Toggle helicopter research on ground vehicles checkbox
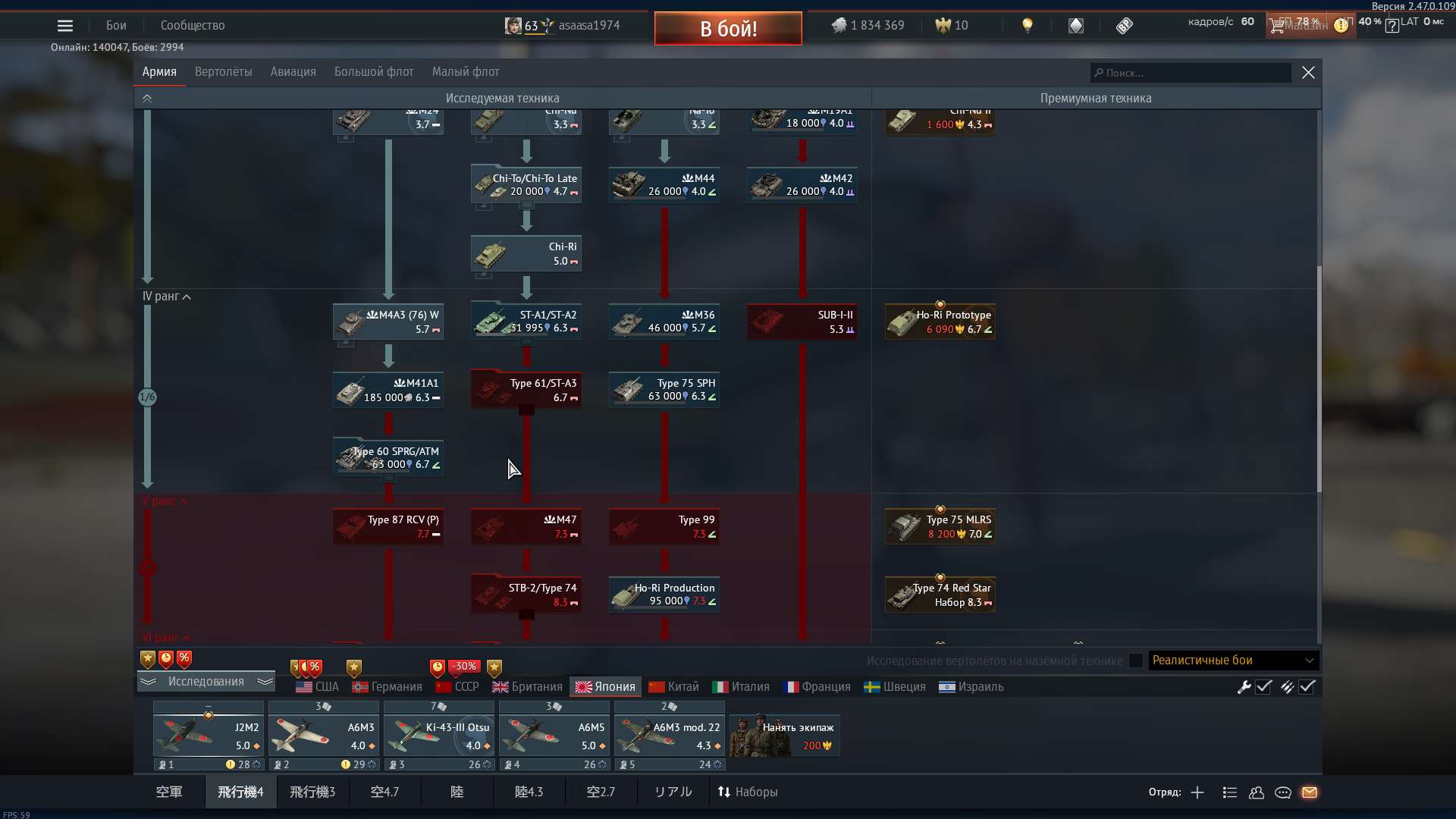Viewport: 1456px width, 819px height. tap(1136, 661)
